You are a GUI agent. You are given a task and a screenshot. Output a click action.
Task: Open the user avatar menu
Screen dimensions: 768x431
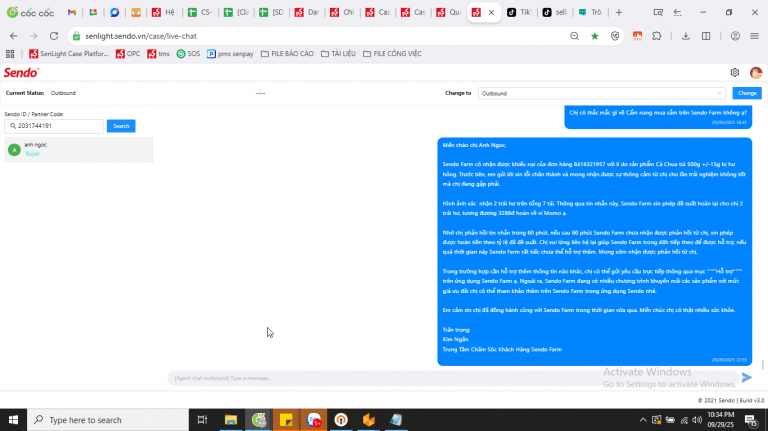pyautogui.click(x=756, y=72)
